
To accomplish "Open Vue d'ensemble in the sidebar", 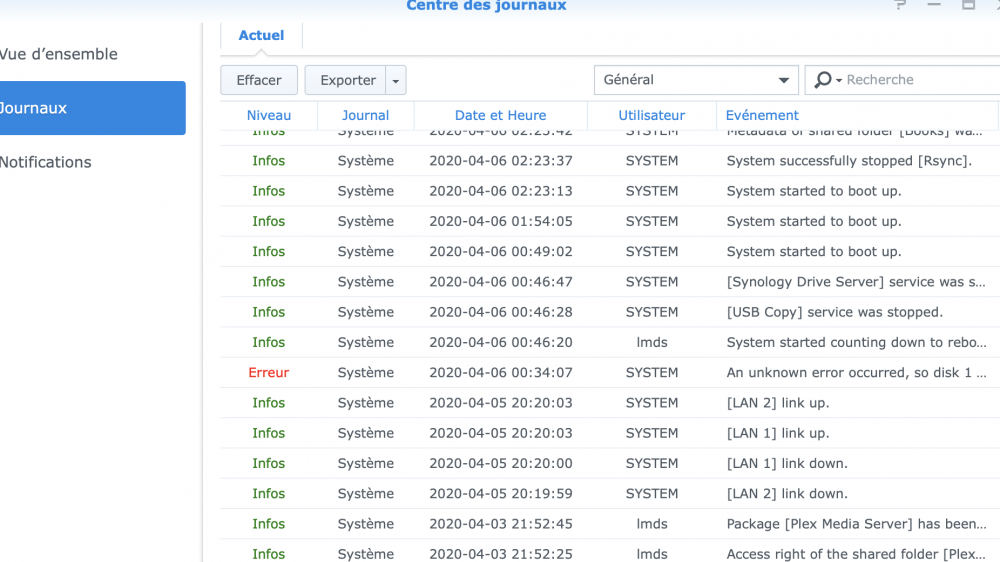I will coord(60,54).
